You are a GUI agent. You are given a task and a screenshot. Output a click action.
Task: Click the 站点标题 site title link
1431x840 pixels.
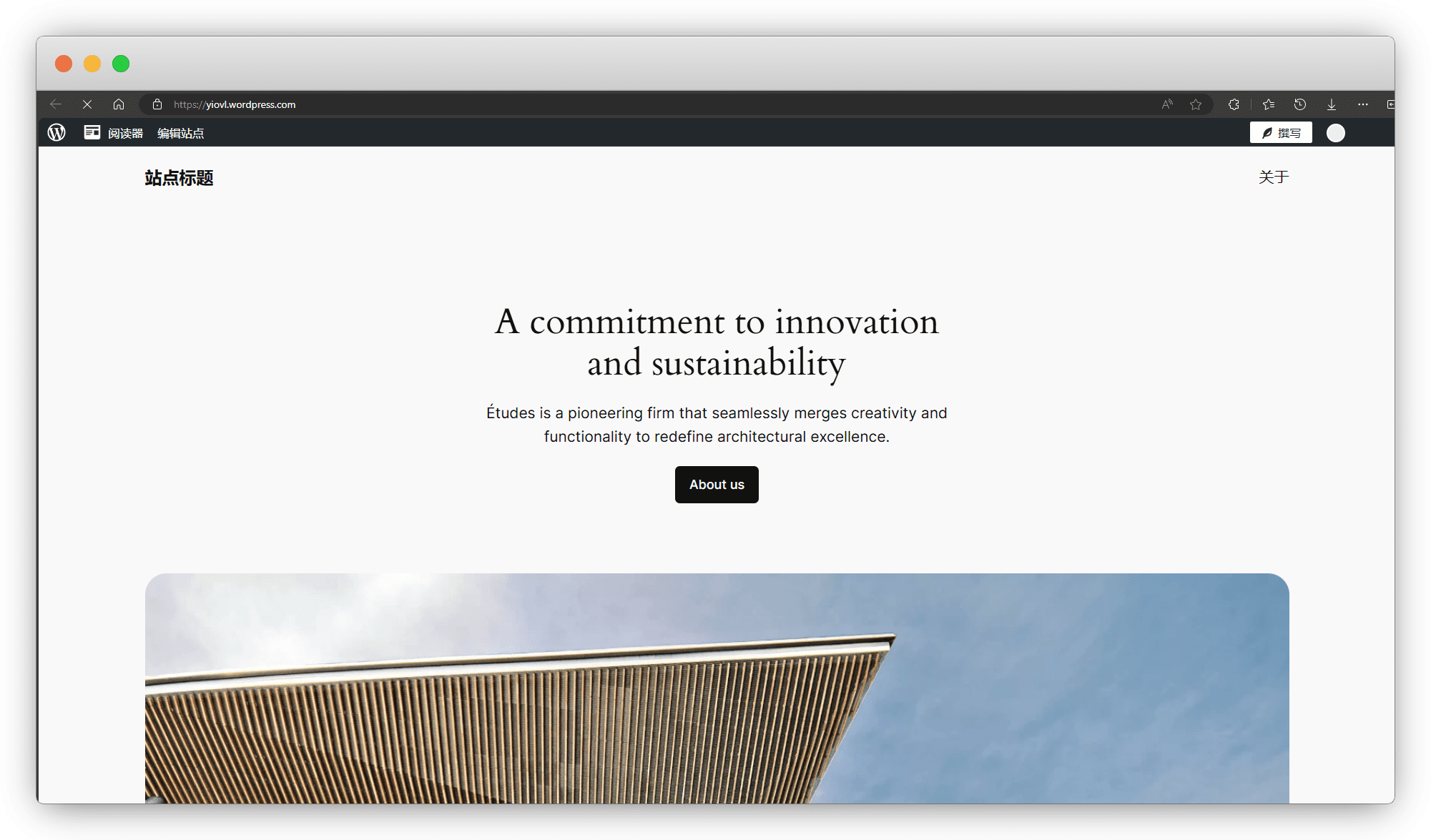tap(179, 178)
